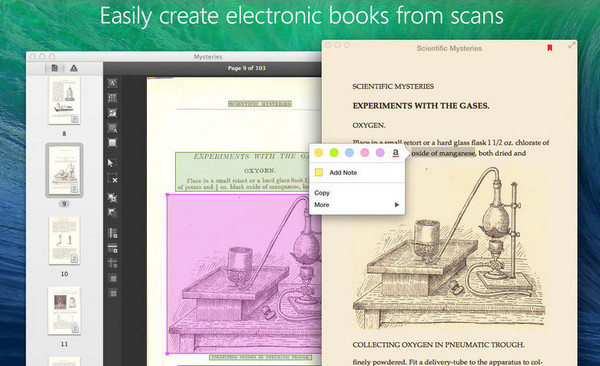Highlight selection in purple
This screenshot has width=600, height=366.
[380, 153]
